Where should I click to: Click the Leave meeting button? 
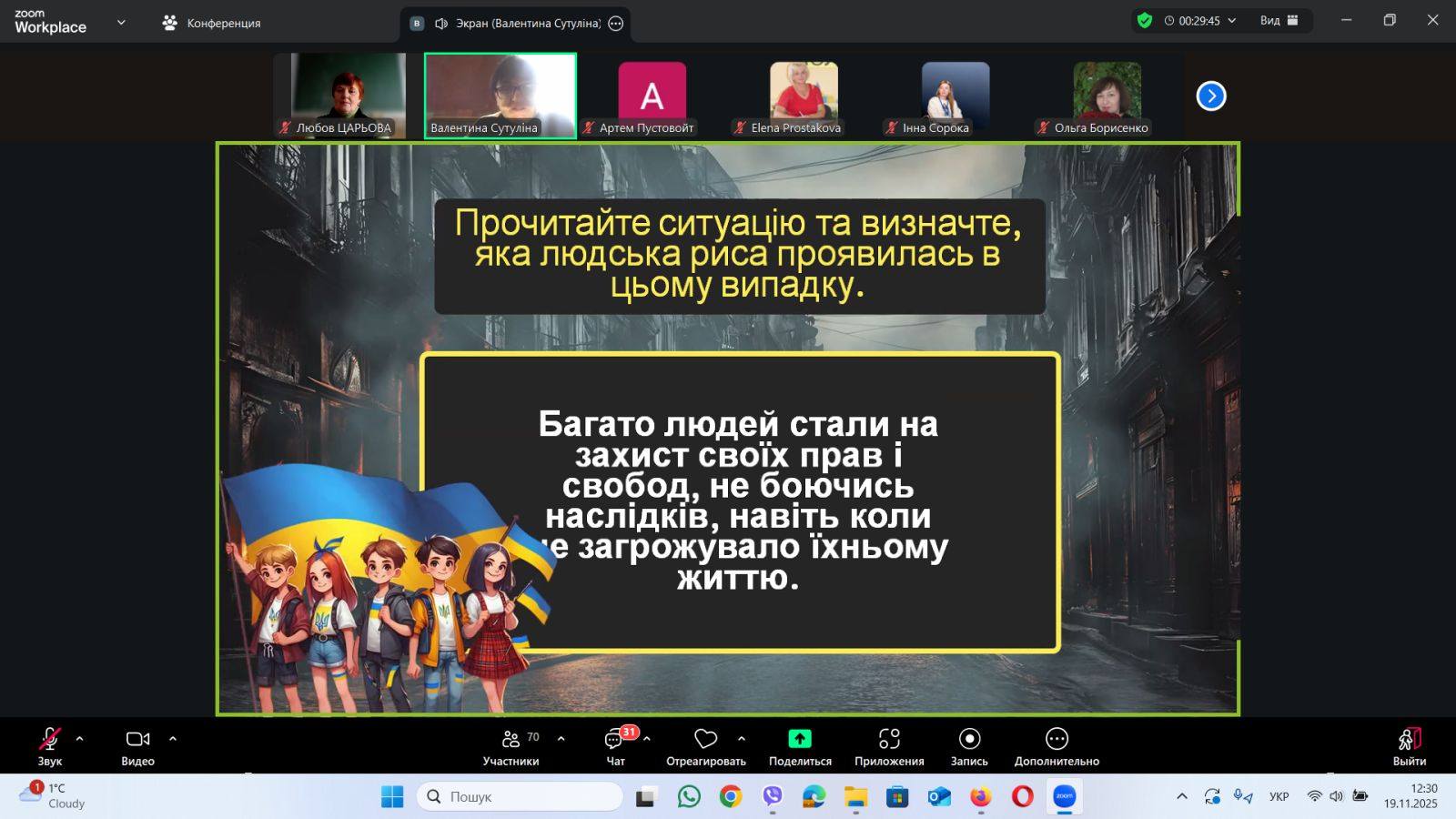coord(1409,744)
